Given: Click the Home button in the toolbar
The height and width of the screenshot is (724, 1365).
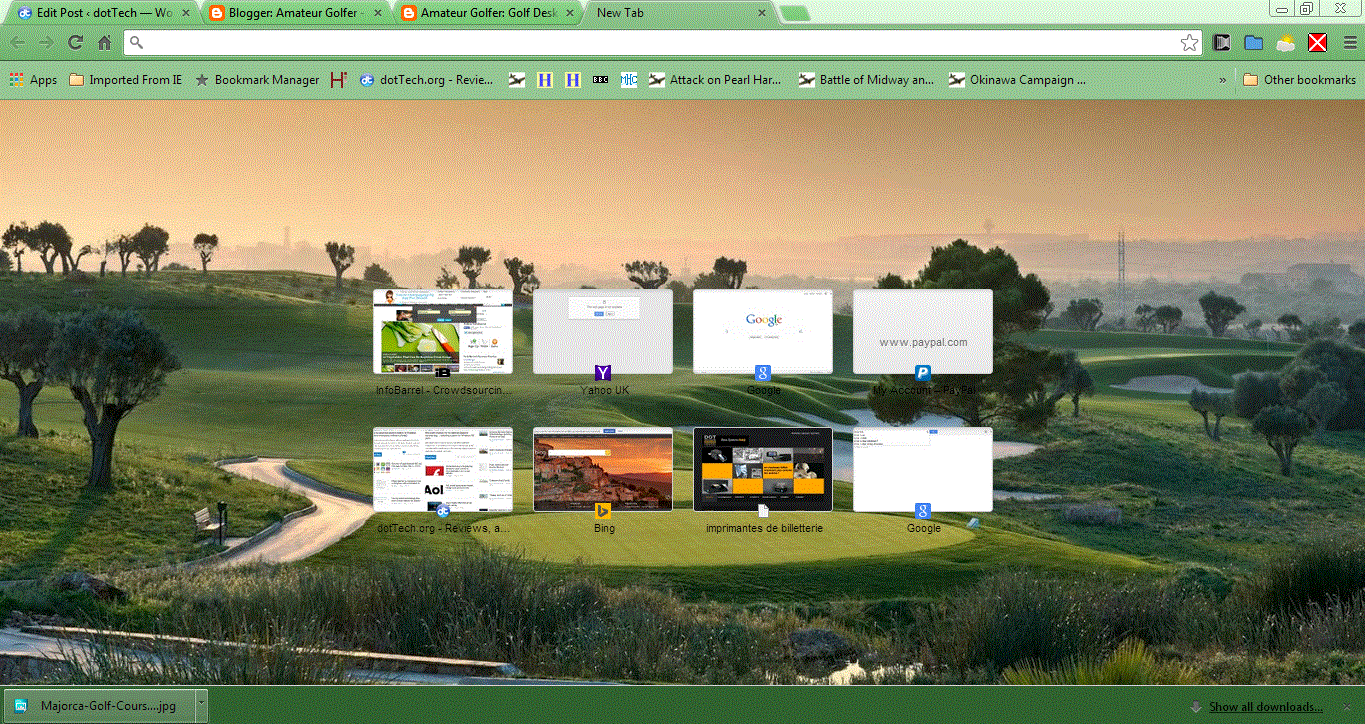Looking at the screenshot, I should [104, 43].
